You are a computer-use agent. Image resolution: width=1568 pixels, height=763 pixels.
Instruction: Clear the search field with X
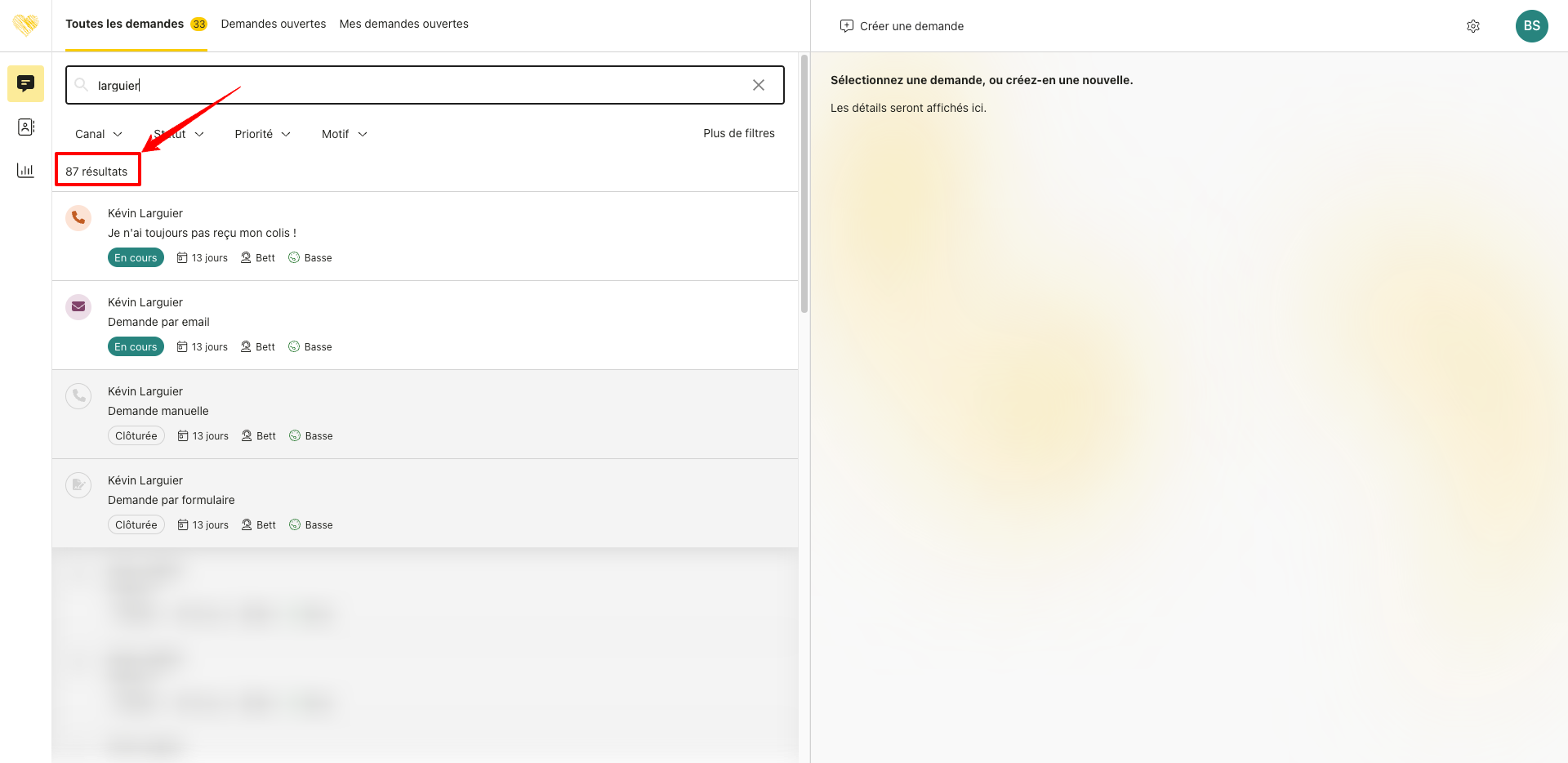pos(758,85)
